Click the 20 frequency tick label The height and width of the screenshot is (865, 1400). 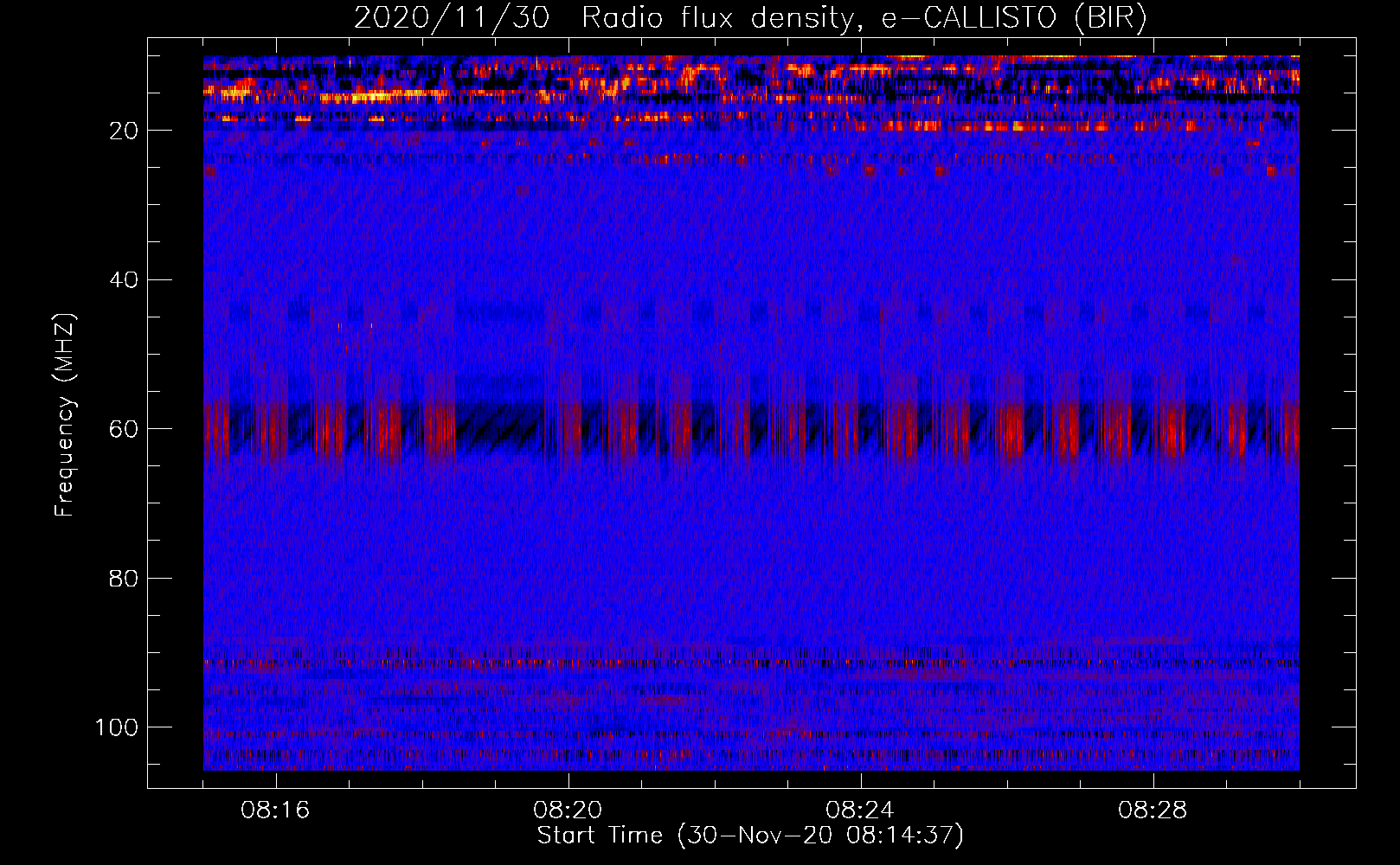[124, 131]
